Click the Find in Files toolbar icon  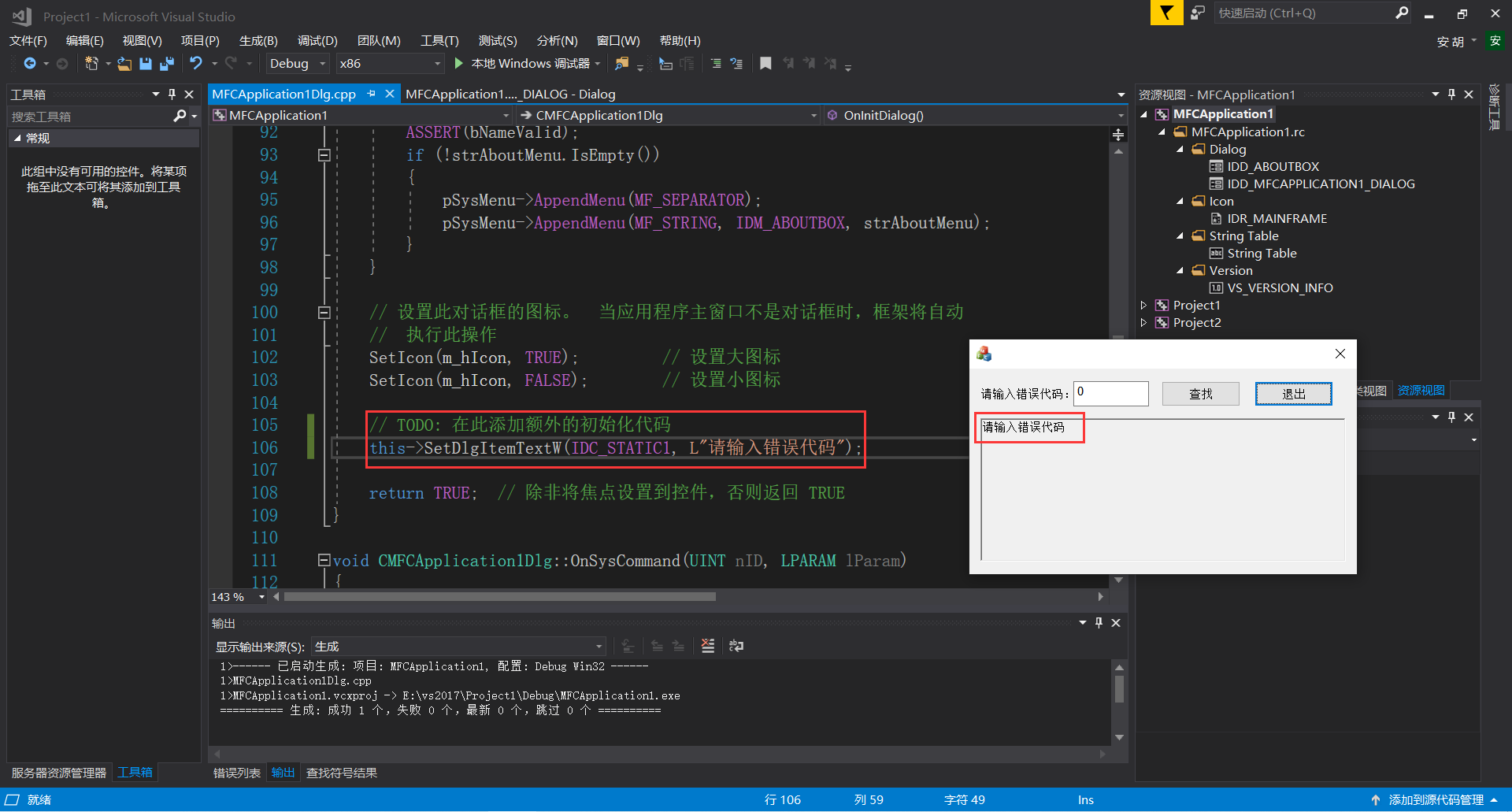(622, 64)
